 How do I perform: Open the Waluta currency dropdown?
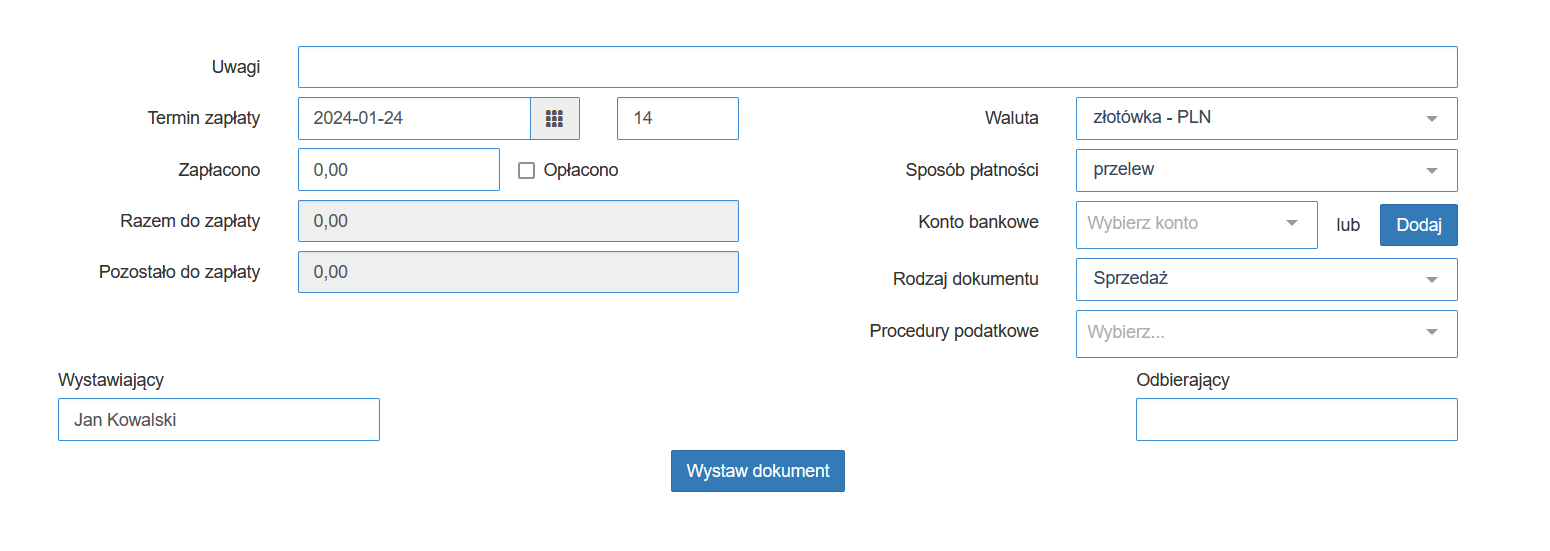(x=1266, y=118)
